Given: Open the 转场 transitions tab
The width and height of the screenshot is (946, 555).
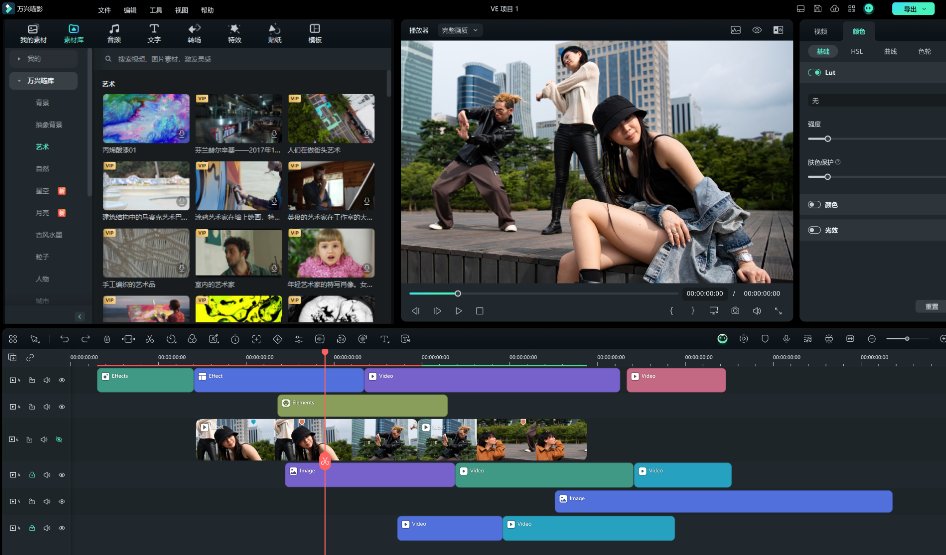Looking at the screenshot, I should pyautogui.click(x=194, y=33).
